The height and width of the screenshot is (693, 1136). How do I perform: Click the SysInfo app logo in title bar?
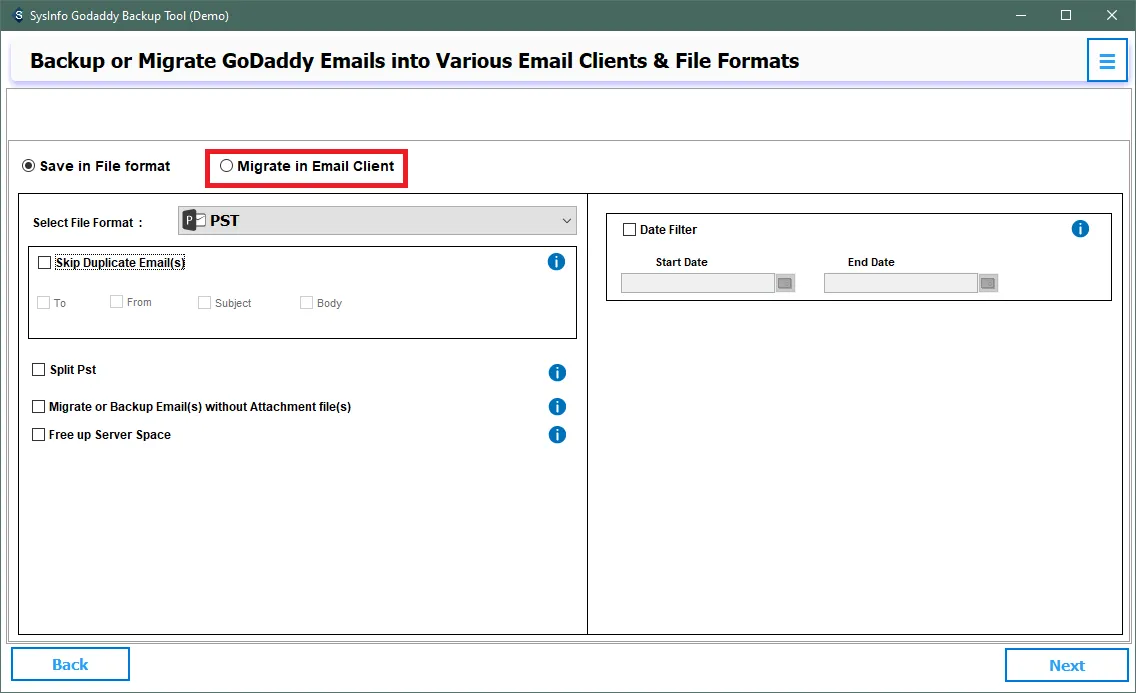[x=16, y=15]
